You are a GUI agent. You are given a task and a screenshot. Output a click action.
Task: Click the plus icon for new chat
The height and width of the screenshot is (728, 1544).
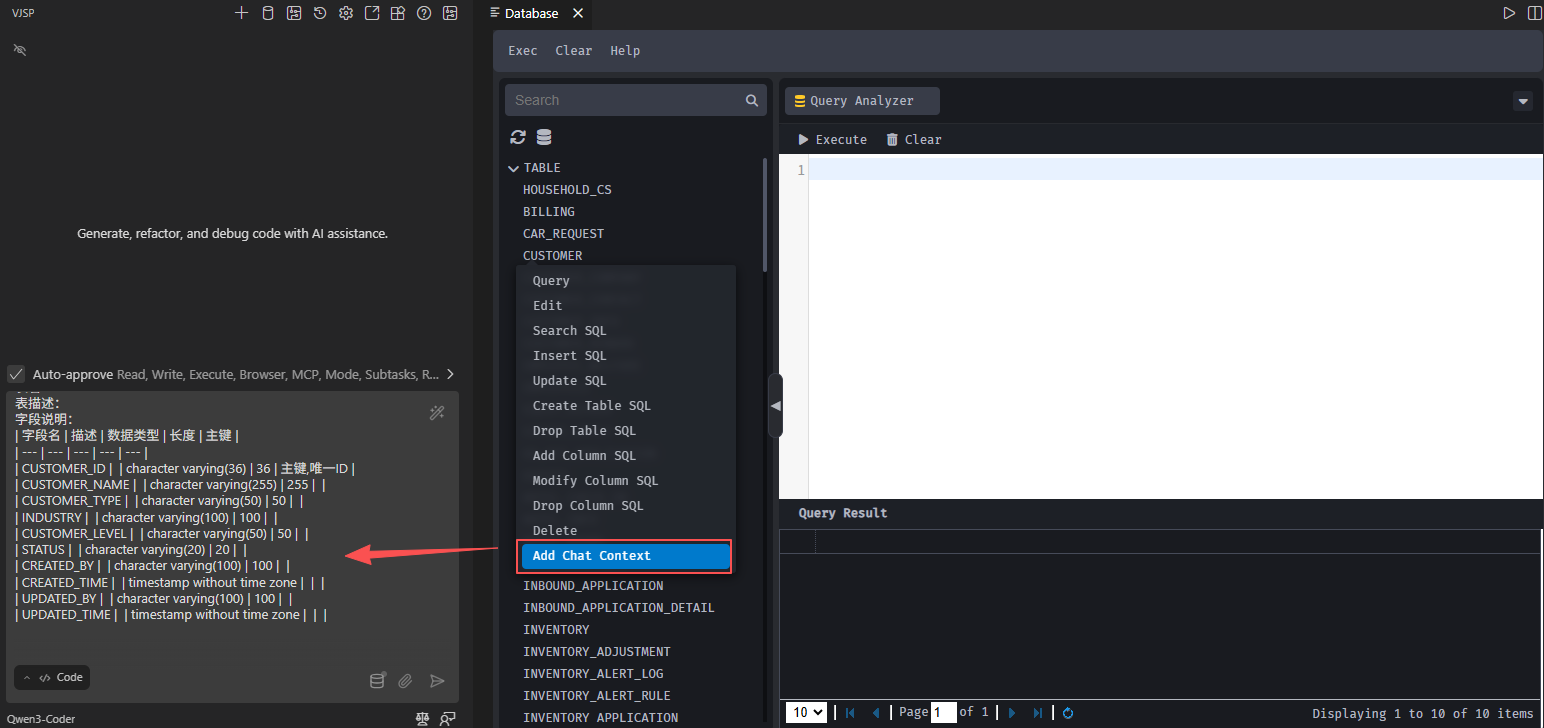click(241, 13)
